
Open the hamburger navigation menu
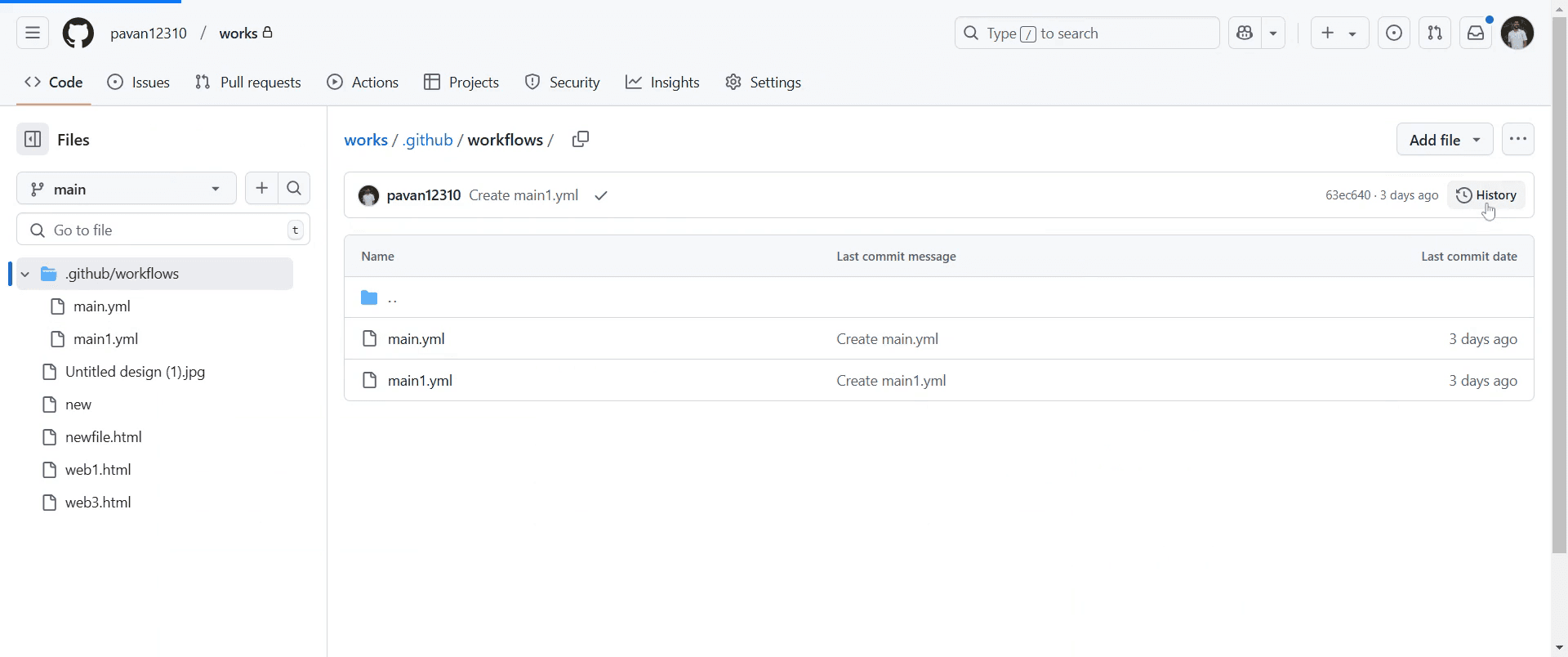click(x=33, y=33)
